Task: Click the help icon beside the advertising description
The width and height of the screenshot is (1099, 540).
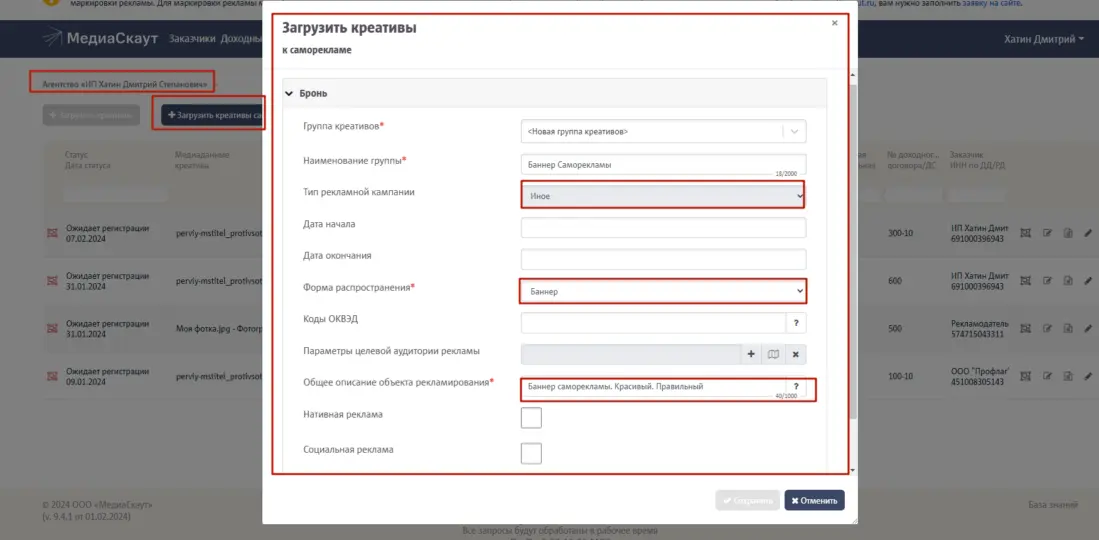Action: click(x=796, y=387)
